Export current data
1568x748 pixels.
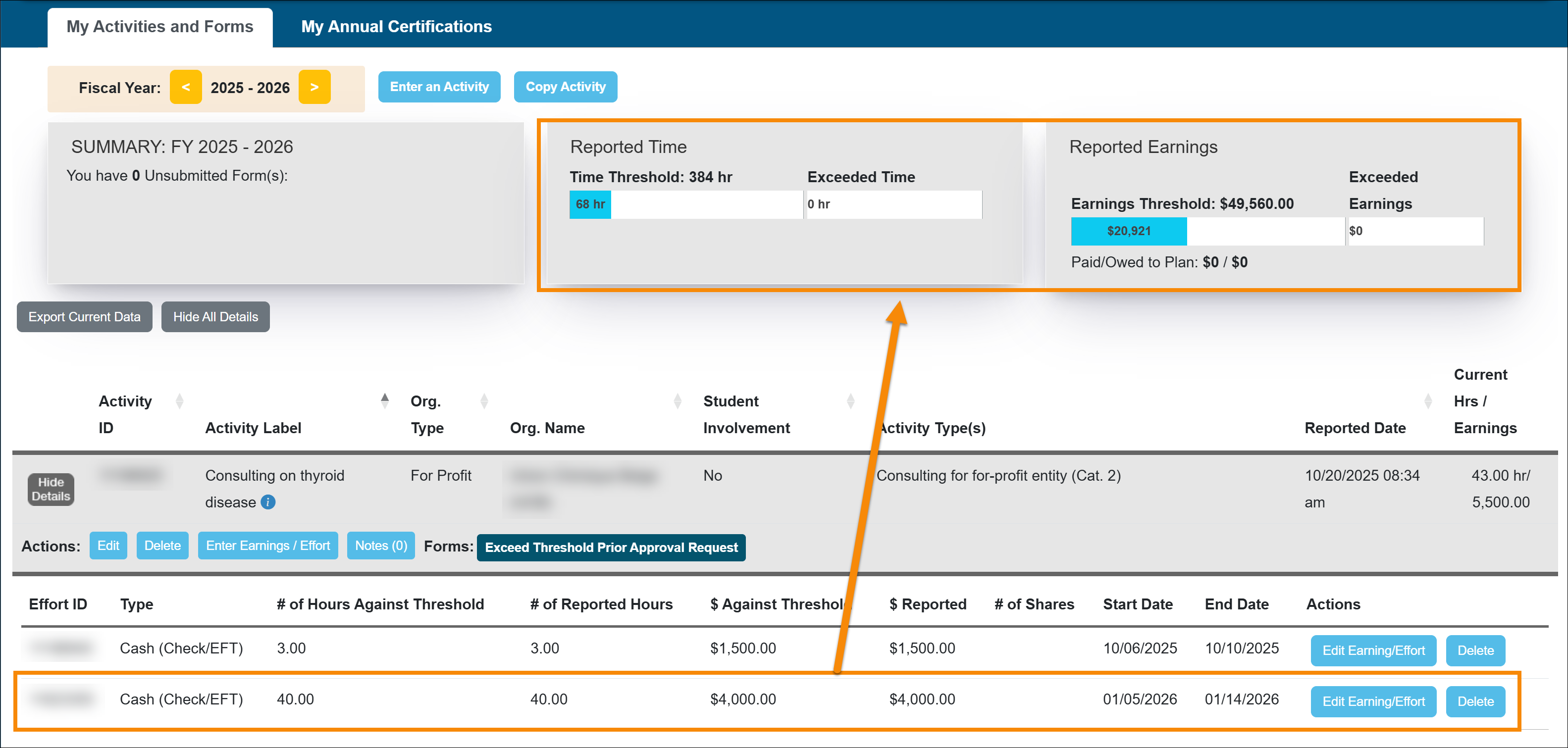84,316
